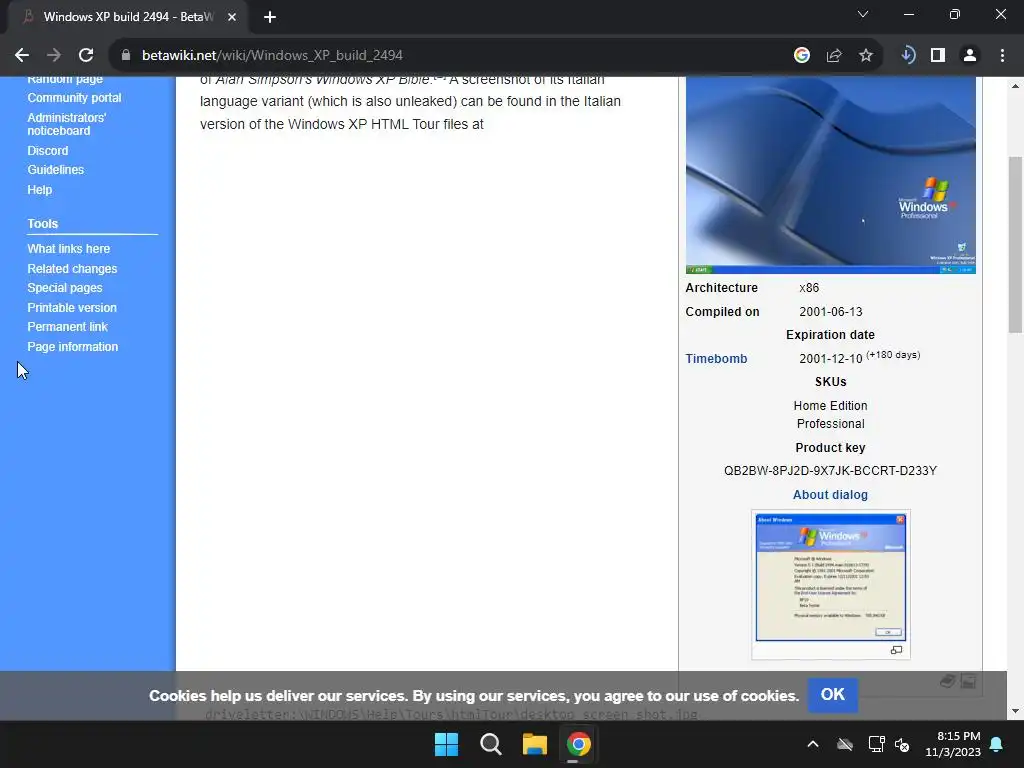
Task: Open a new browser tab
Action: (270, 17)
